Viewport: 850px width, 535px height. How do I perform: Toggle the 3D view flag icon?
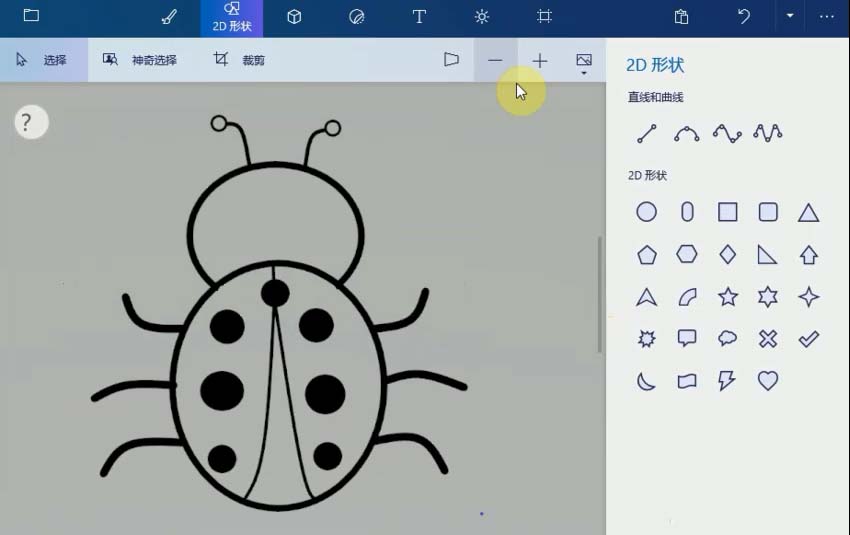pos(451,59)
